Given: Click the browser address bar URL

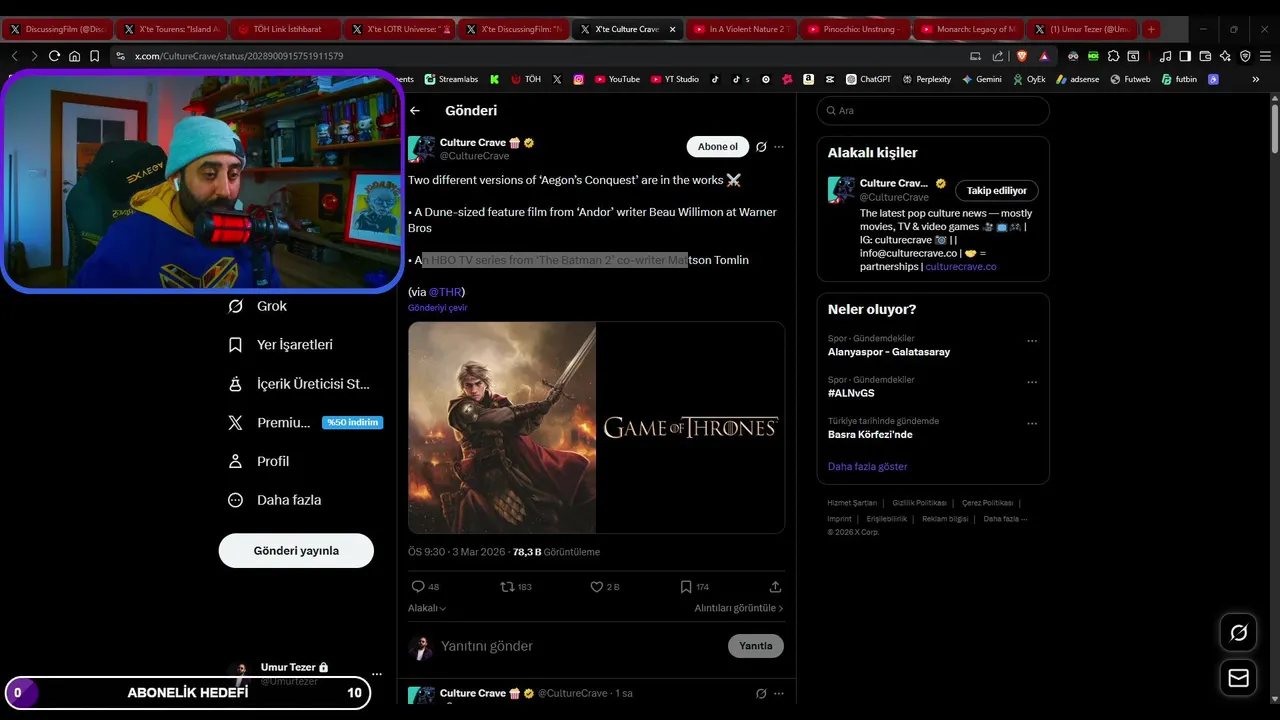Looking at the screenshot, I should coord(239,56).
